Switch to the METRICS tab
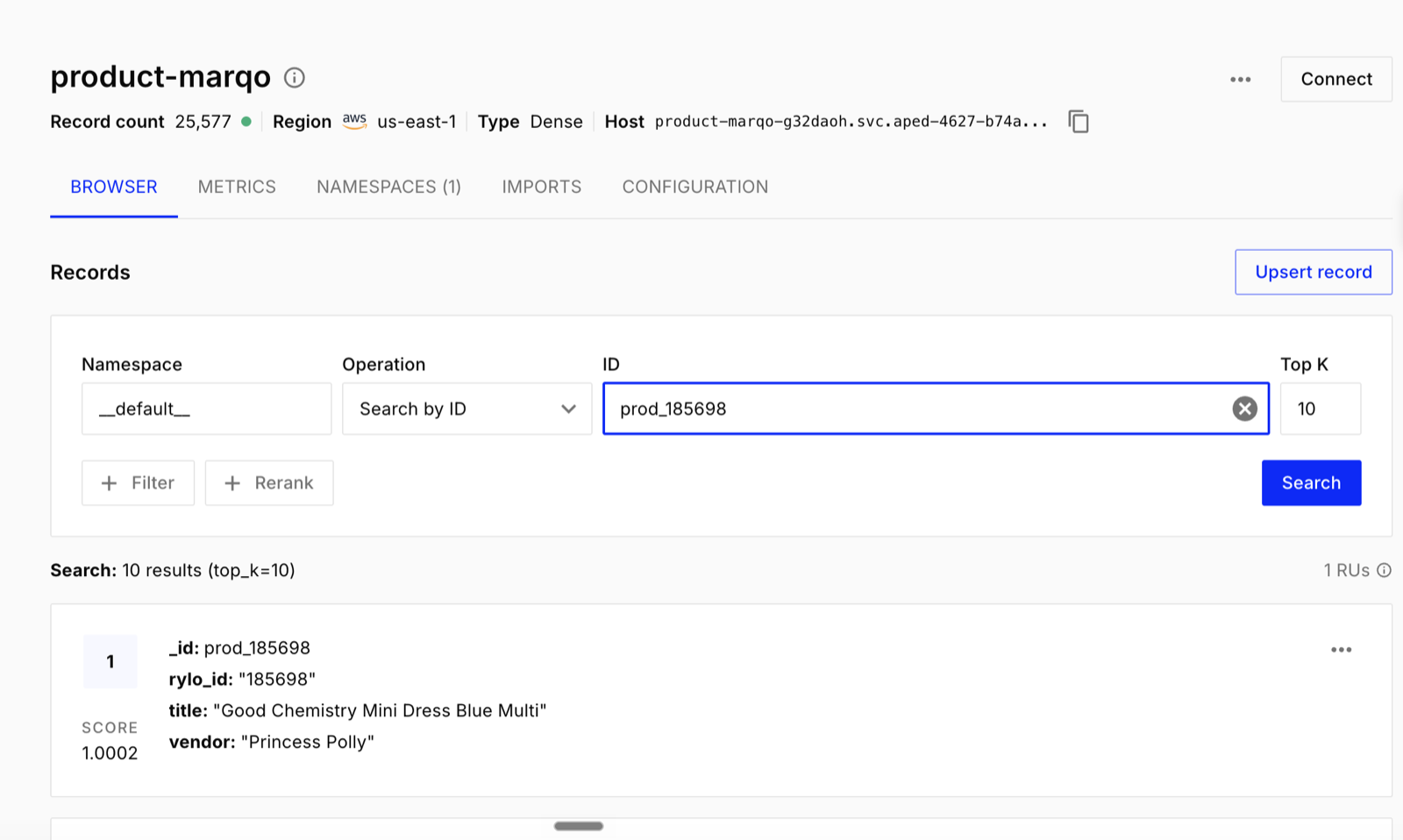This screenshot has height=840, width=1403. [x=237, y=187]
